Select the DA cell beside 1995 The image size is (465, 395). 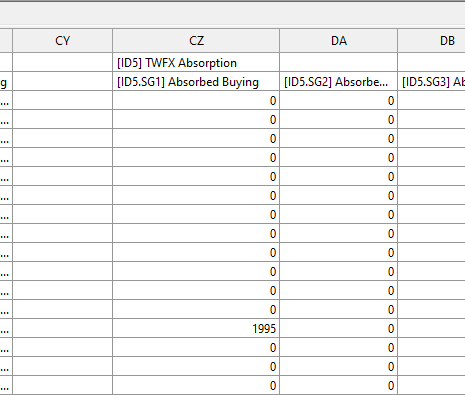point(338,329)
